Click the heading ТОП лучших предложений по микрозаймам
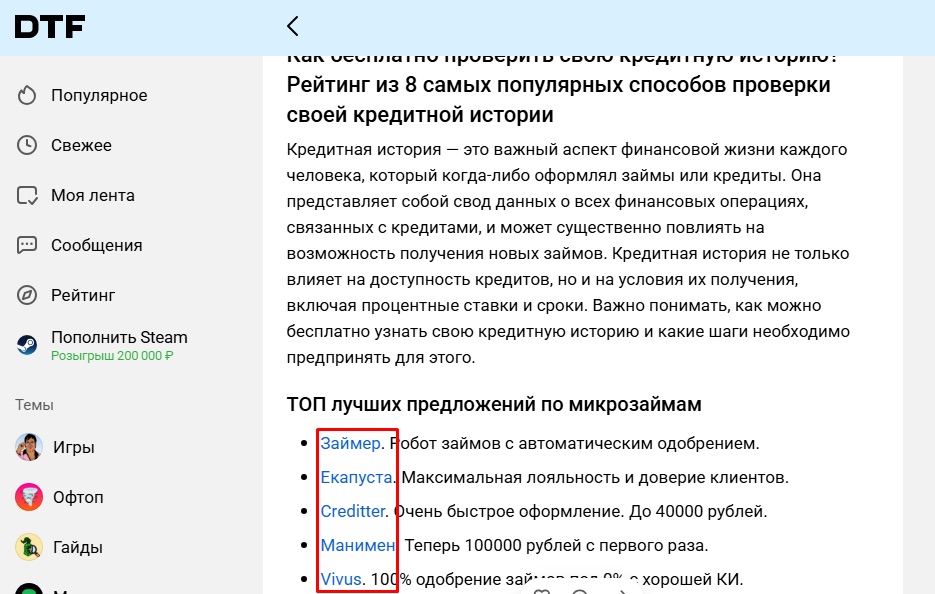Screen dimensions: 935x594 (494, 404)
